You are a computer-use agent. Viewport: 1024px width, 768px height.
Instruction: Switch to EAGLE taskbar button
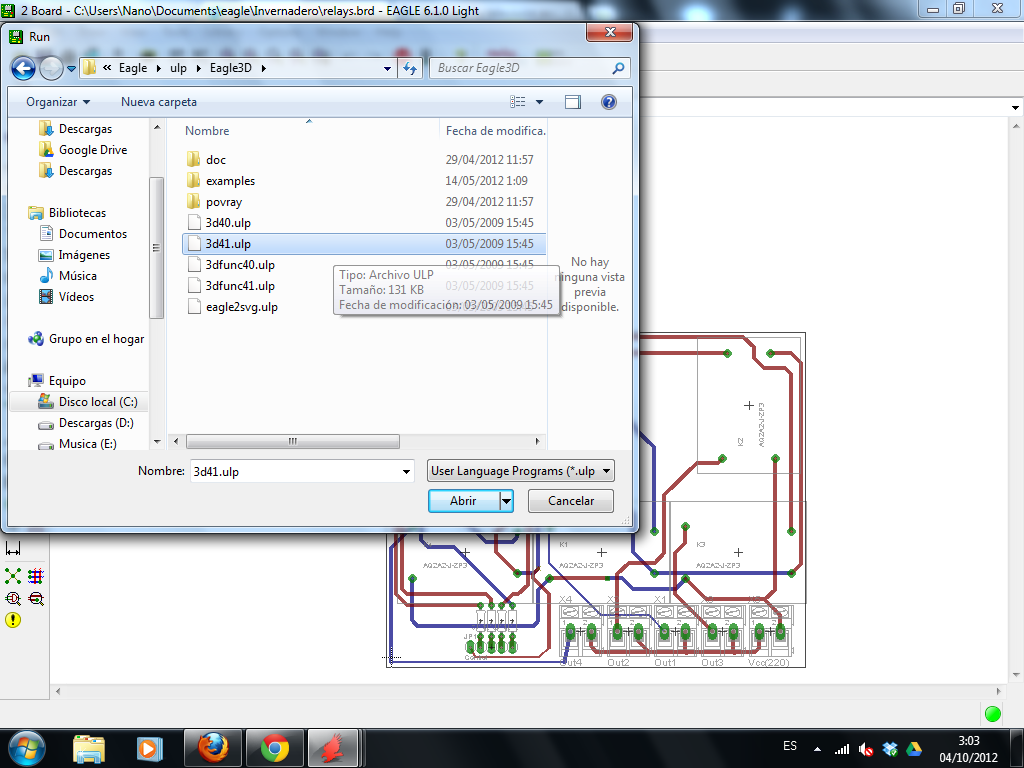pyautogui.click(x=333, y=748)
